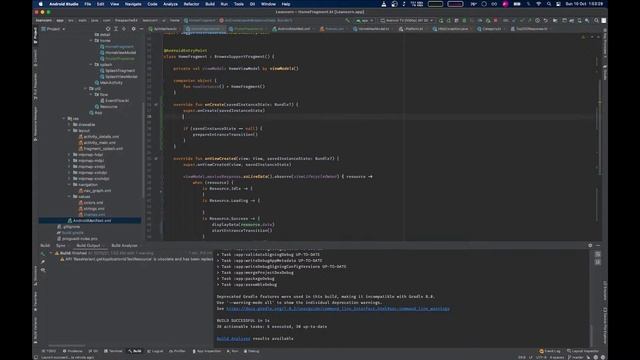Open the Analyze menu

pyautogui.click(x=170, y=4)
